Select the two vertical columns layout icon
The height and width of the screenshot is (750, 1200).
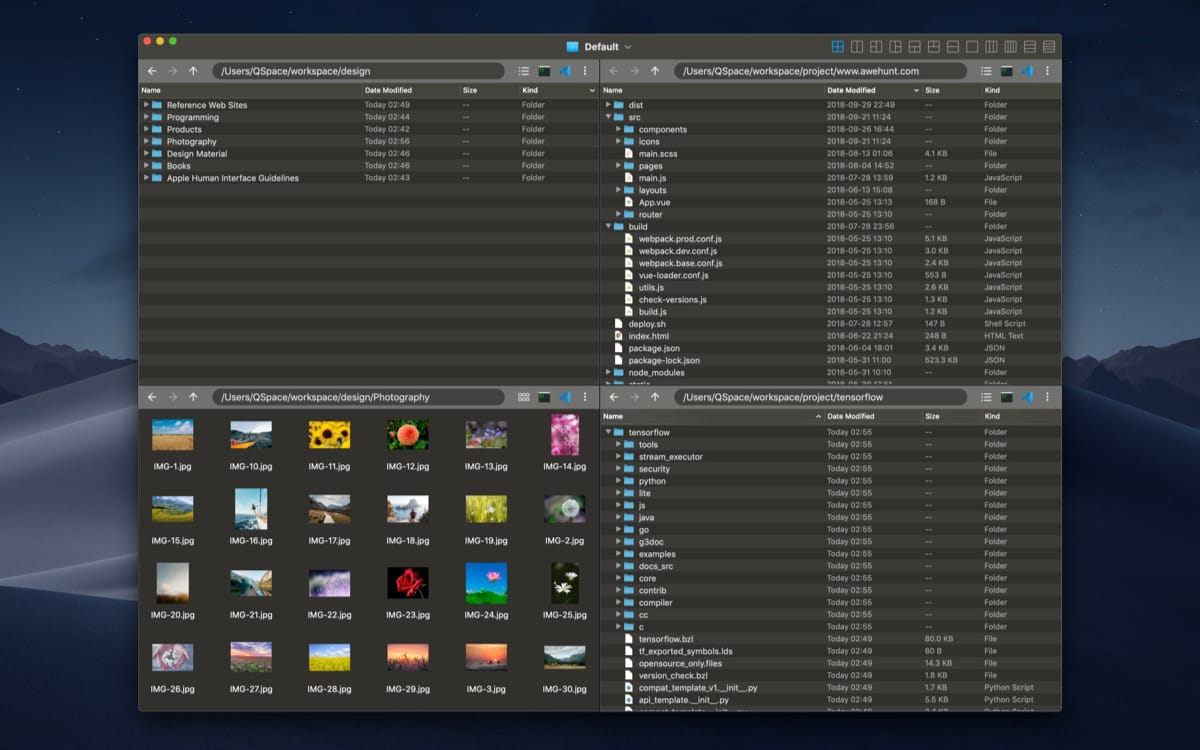tap(857, 47)
